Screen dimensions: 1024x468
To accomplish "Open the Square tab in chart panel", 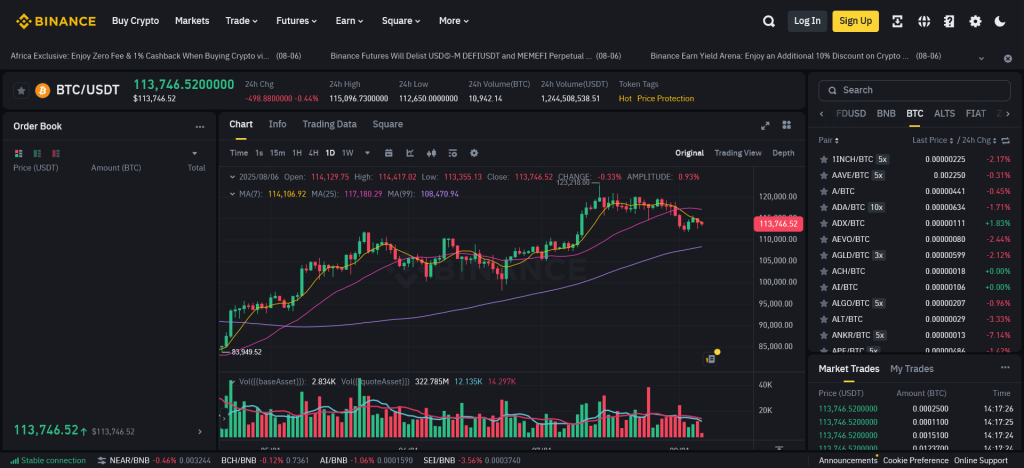I will pos(387,124).
